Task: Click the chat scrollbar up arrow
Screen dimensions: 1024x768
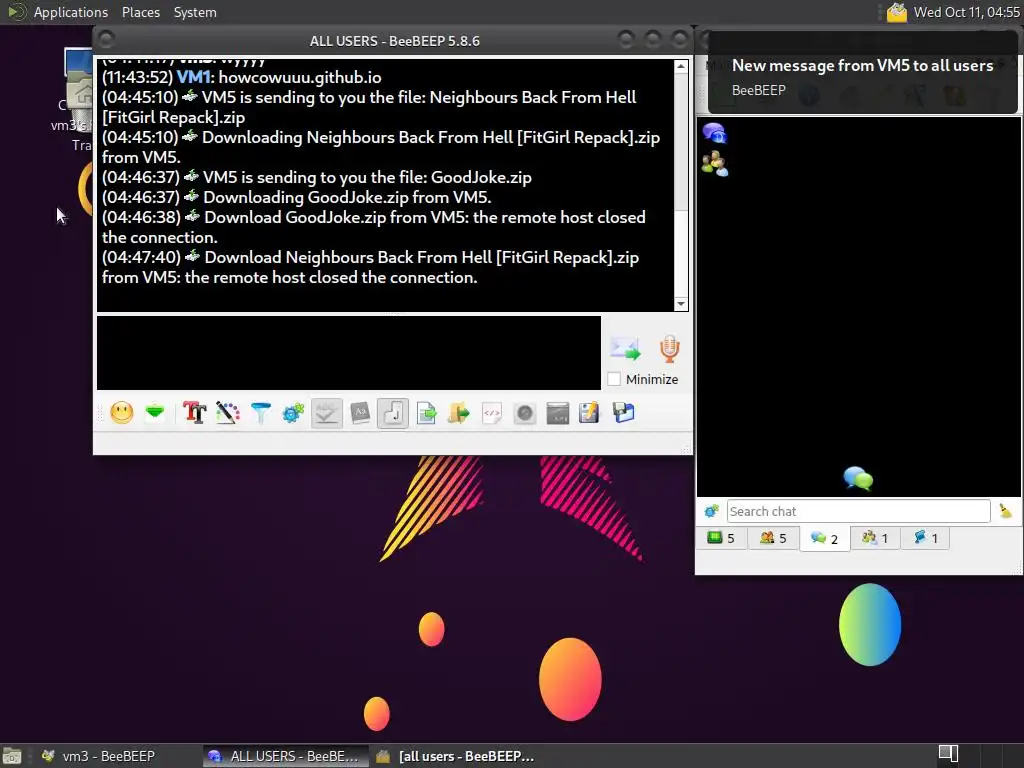Action: 681,66
